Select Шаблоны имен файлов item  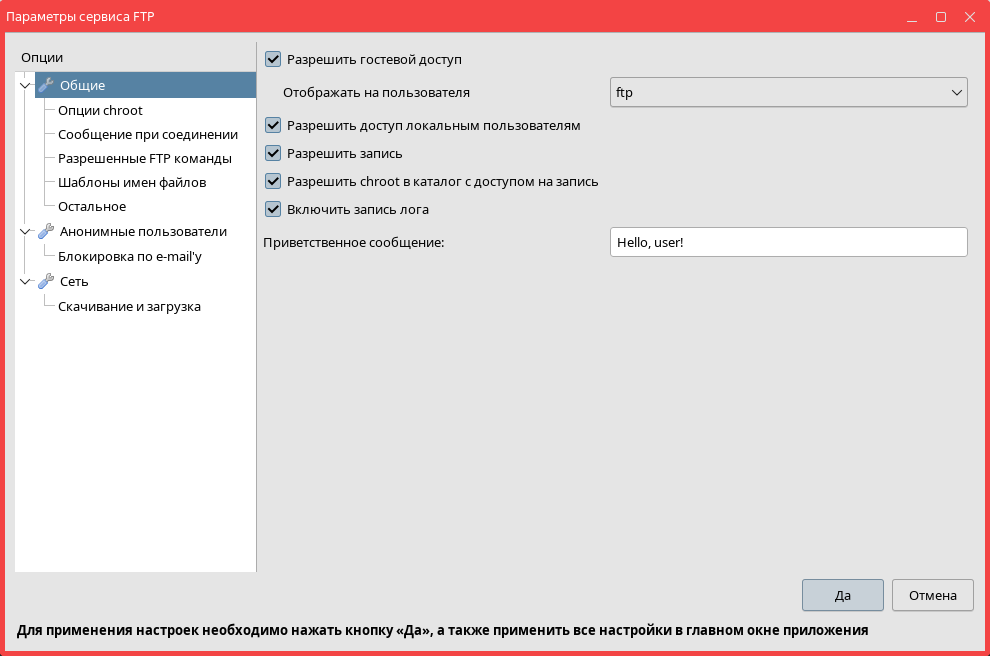[132, 182]
